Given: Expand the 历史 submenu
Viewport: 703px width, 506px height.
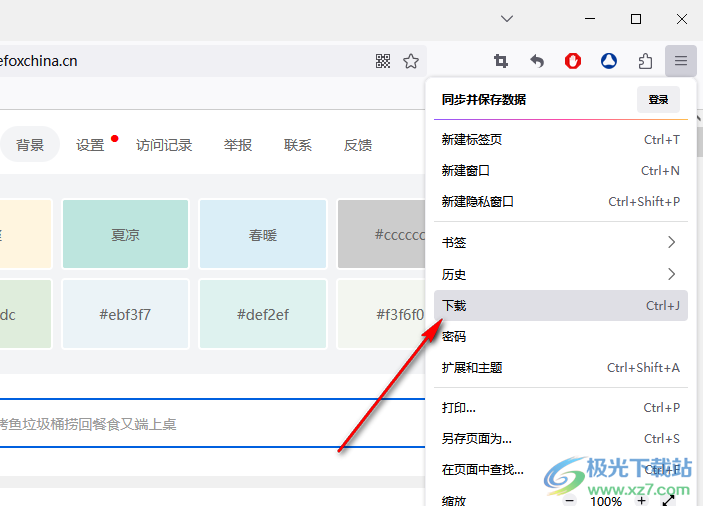Looking at the screenshot, I should click(560, 274).
